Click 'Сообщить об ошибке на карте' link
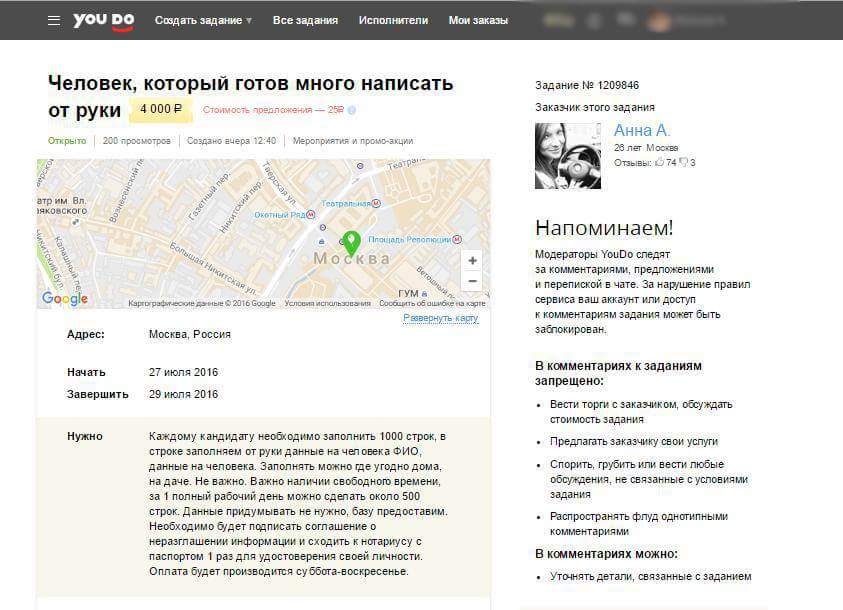Viewport: 843px width, 610px height. pyautogui.click(x=432, y=303)
